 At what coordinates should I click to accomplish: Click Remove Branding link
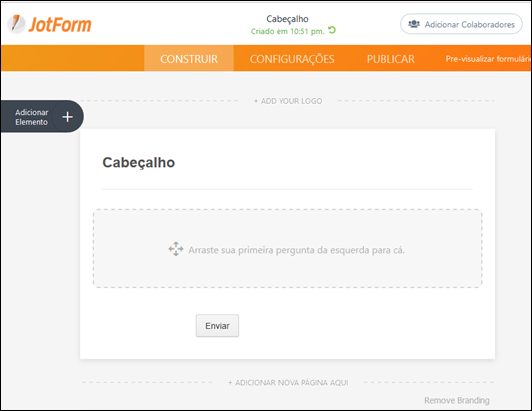pyautogui.click(x=457, y=400)
